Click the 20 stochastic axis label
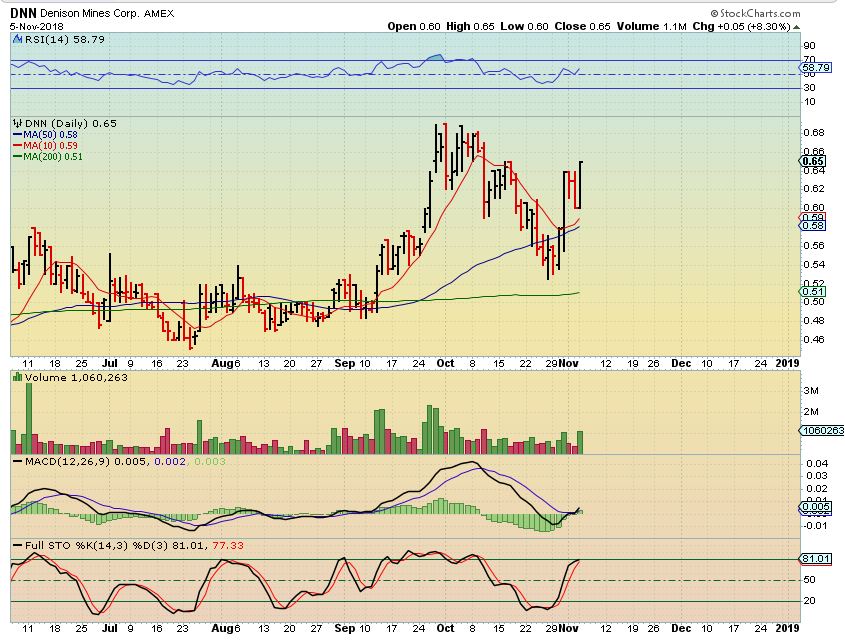 pyautogui.click(x=809, y=601)
